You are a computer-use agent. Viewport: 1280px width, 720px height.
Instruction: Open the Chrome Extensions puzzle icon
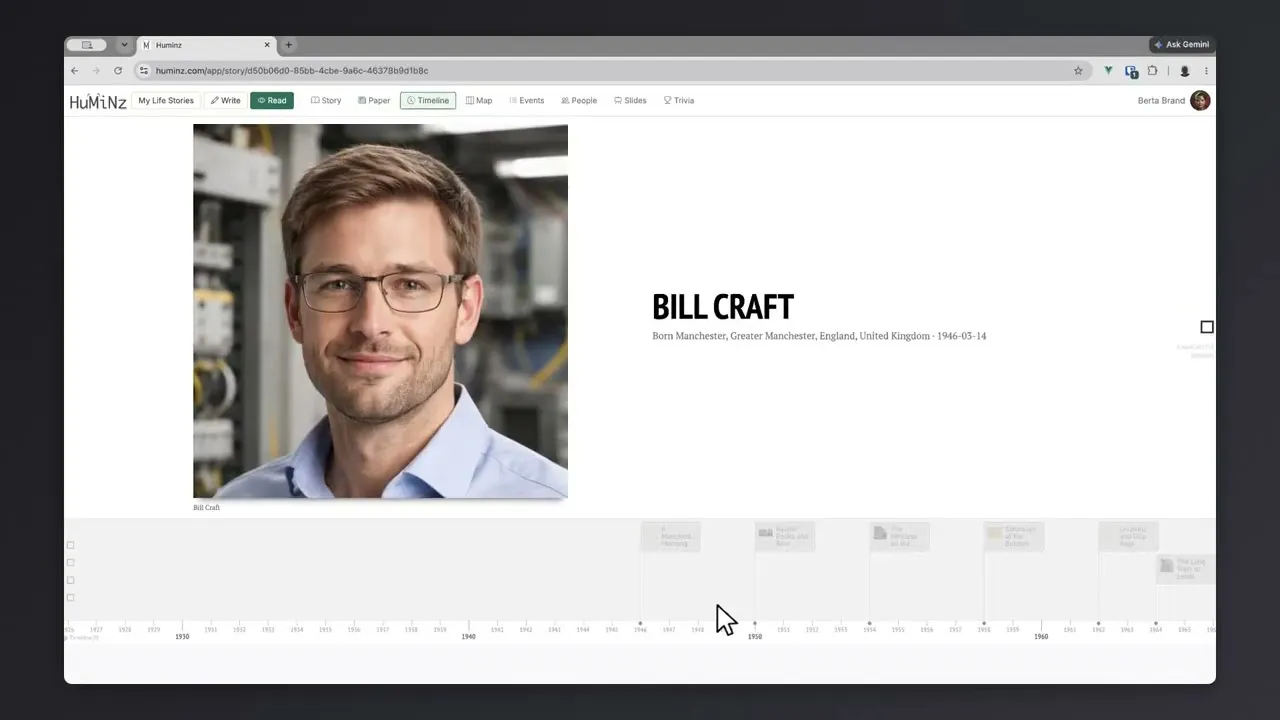(x=1153, y=71)
